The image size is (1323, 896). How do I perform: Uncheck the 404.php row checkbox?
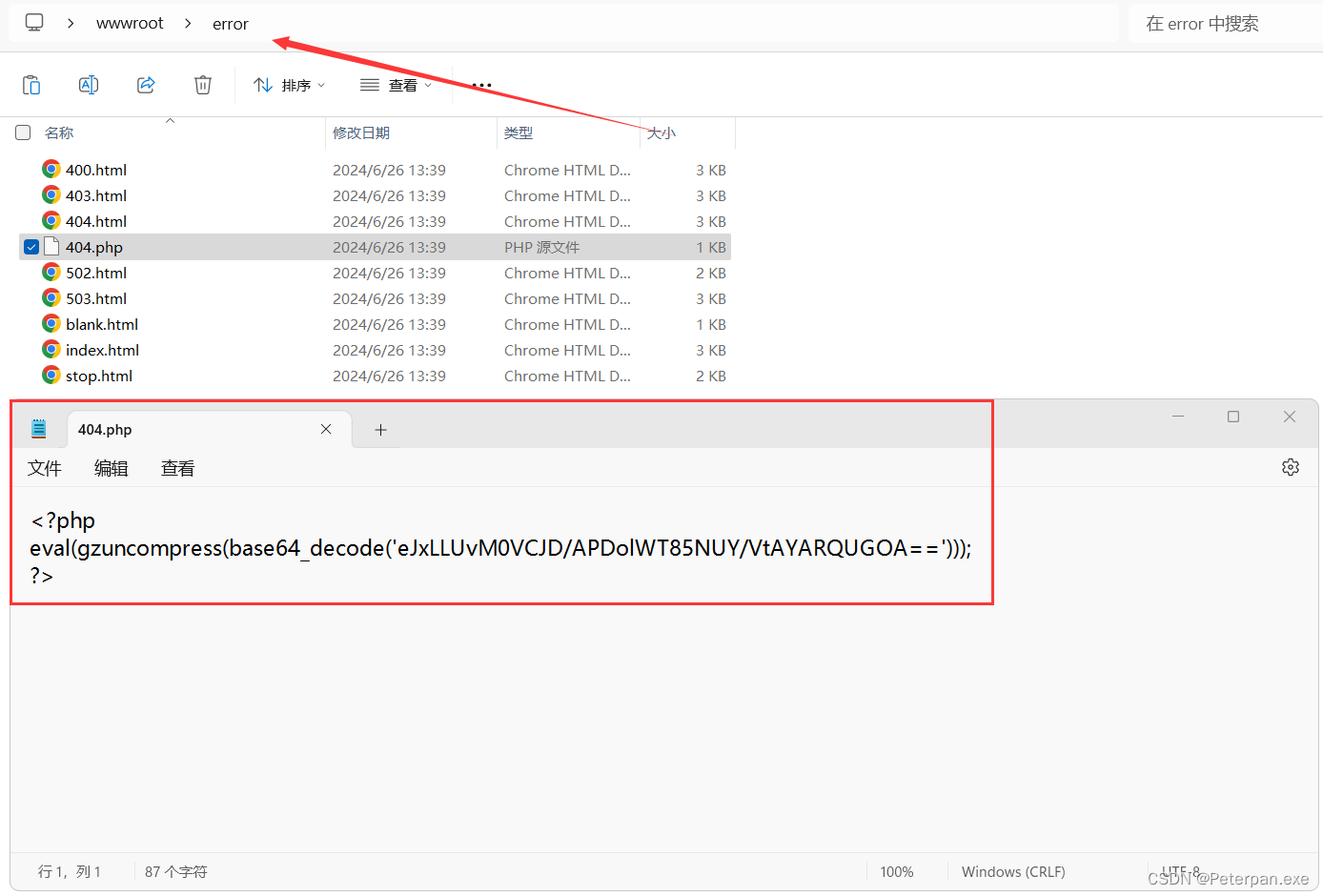point(31,247)
